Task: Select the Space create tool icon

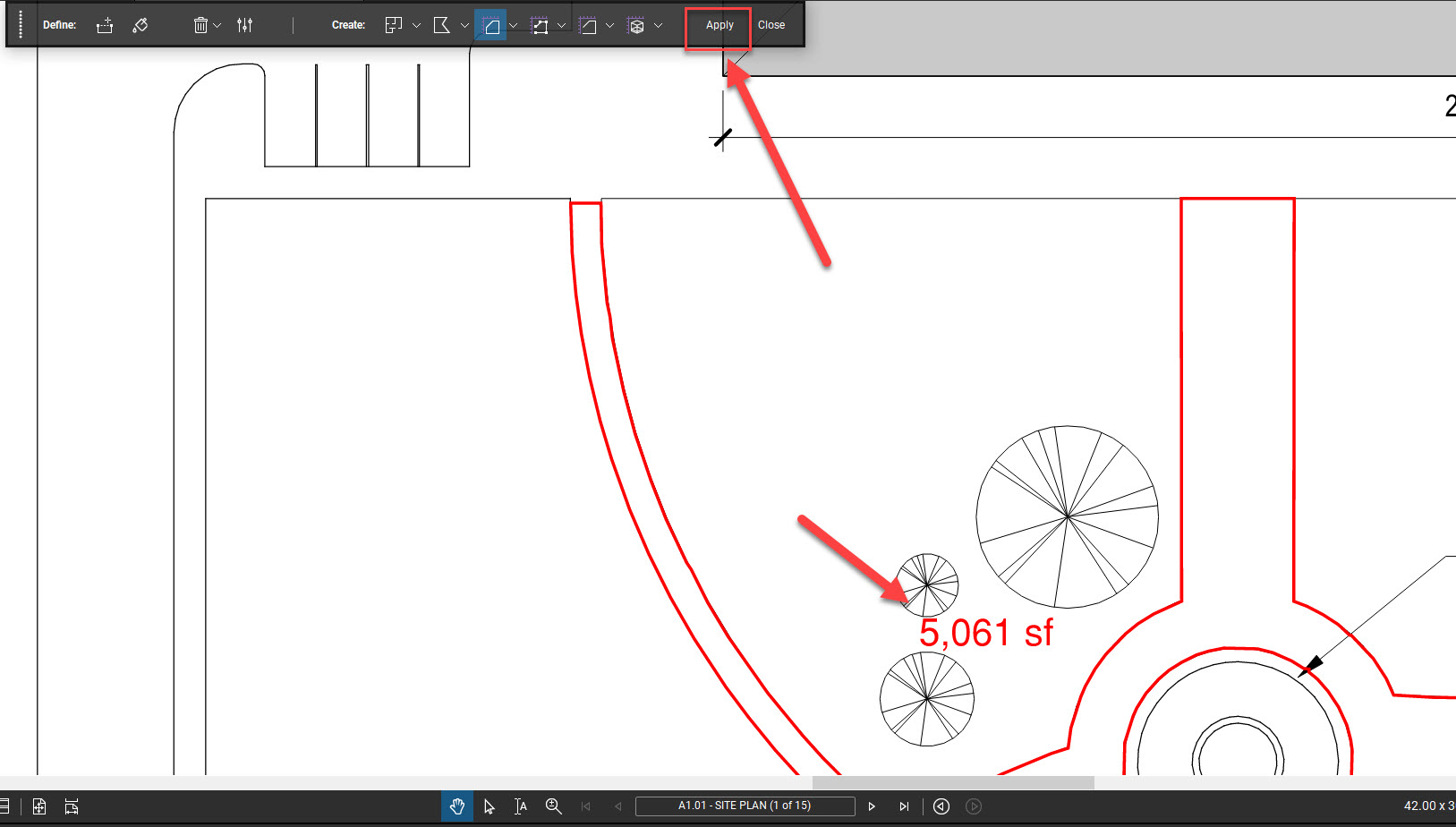Action: pyautogui.click(x=394, y=25)
